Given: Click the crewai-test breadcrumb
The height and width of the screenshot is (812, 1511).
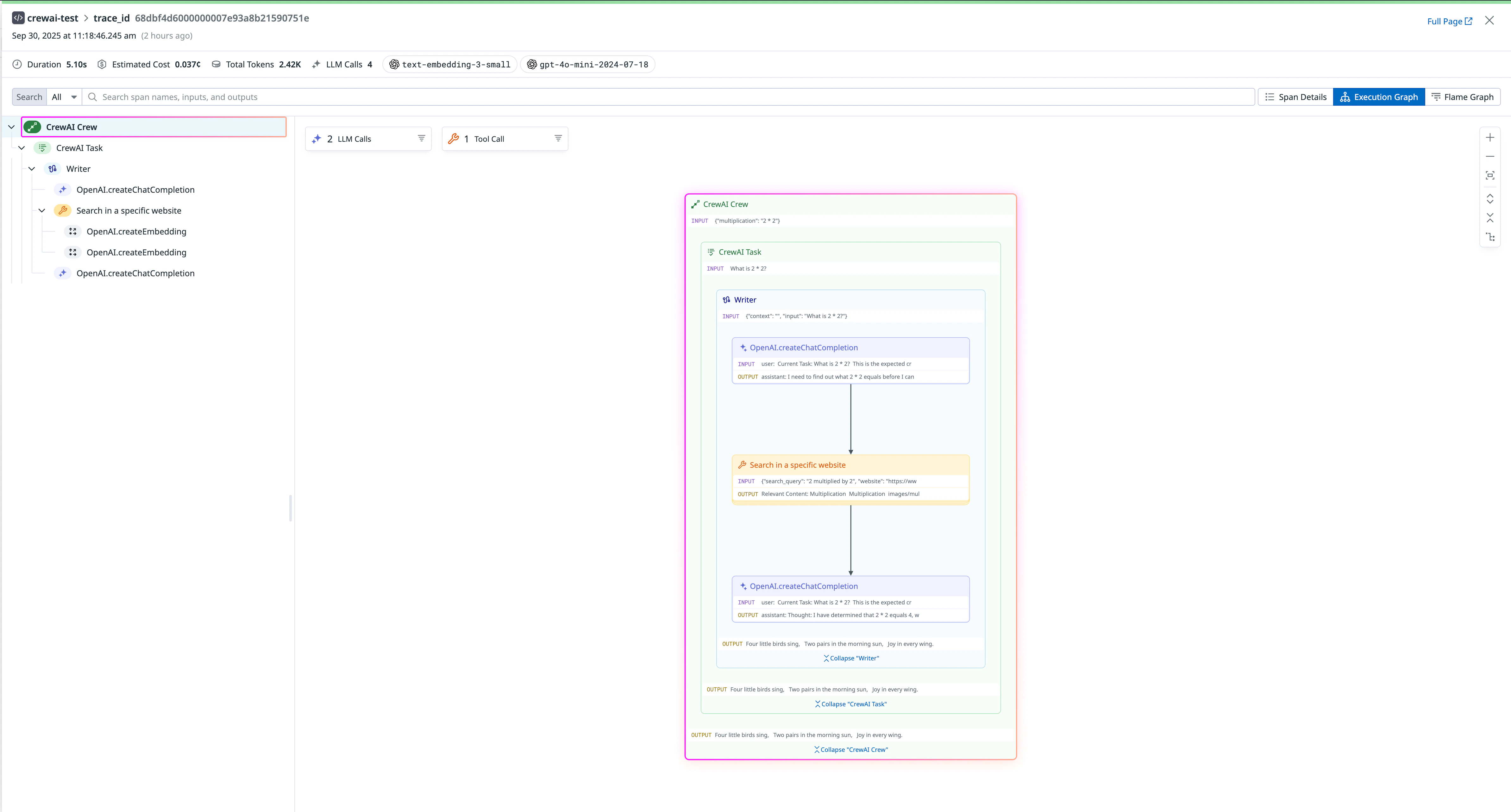Looking at the screenshot, I should (x=52, y=18).
